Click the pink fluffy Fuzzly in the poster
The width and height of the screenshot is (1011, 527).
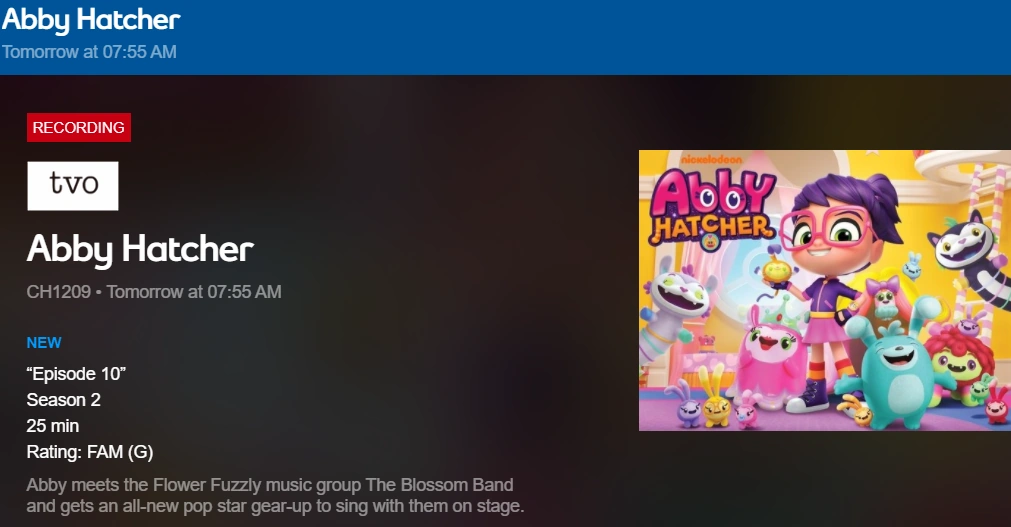[x=770, y=359]
